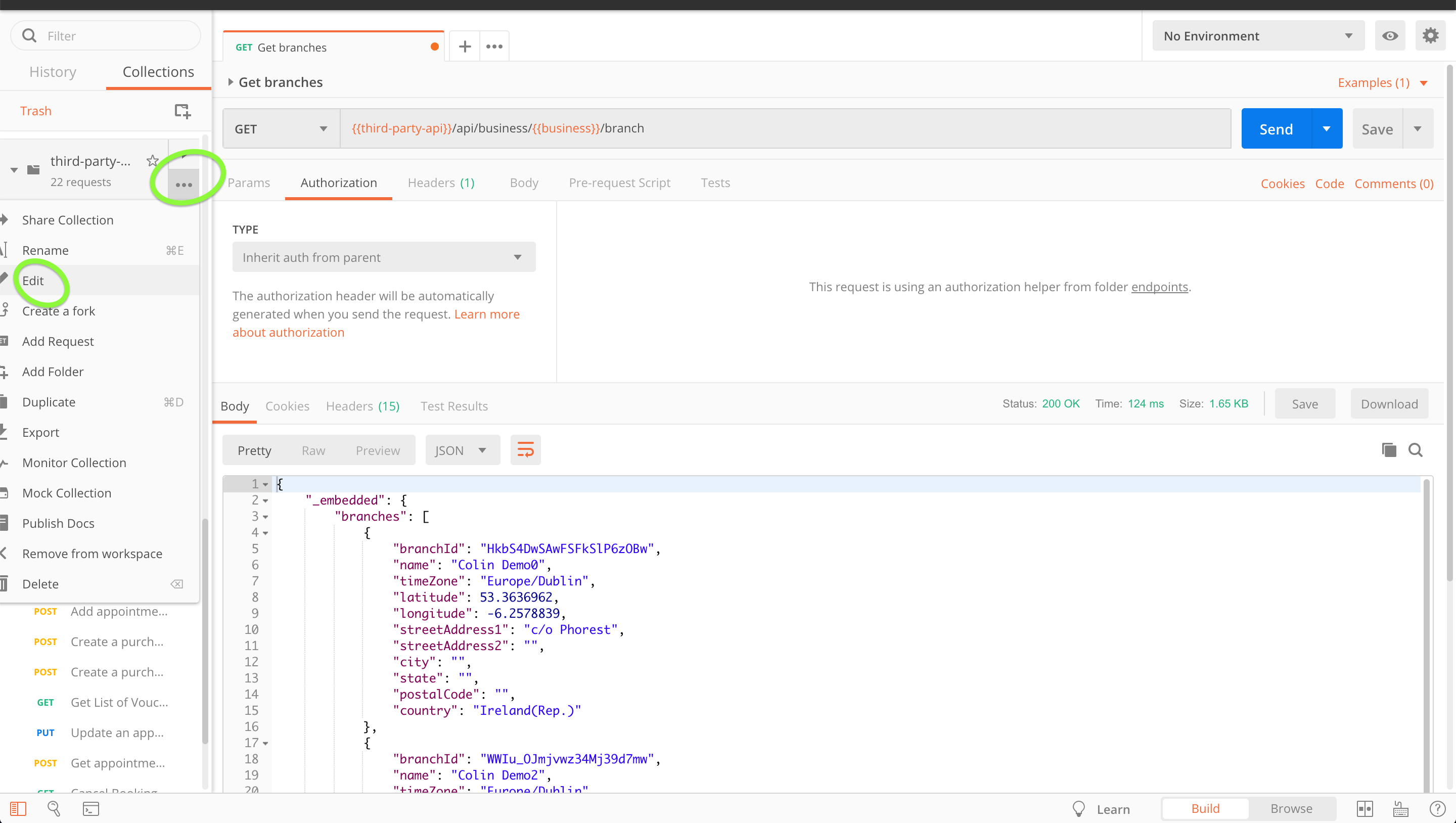This screenshot has width=1456, height=823.
Task: Select Edit from collection menu
Action: (33, 281)
